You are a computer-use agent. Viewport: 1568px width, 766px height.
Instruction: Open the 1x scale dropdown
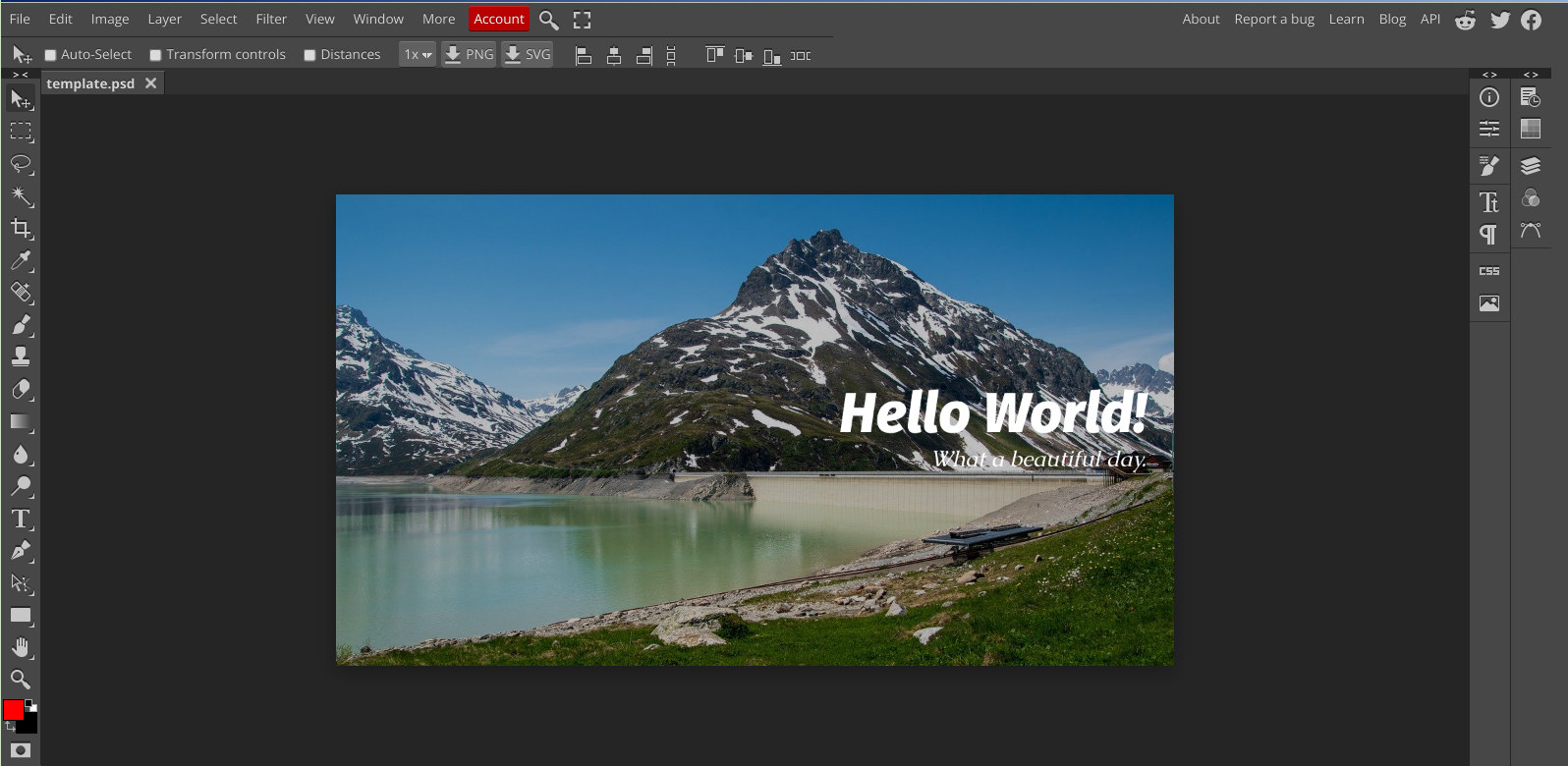coord(418,55)
